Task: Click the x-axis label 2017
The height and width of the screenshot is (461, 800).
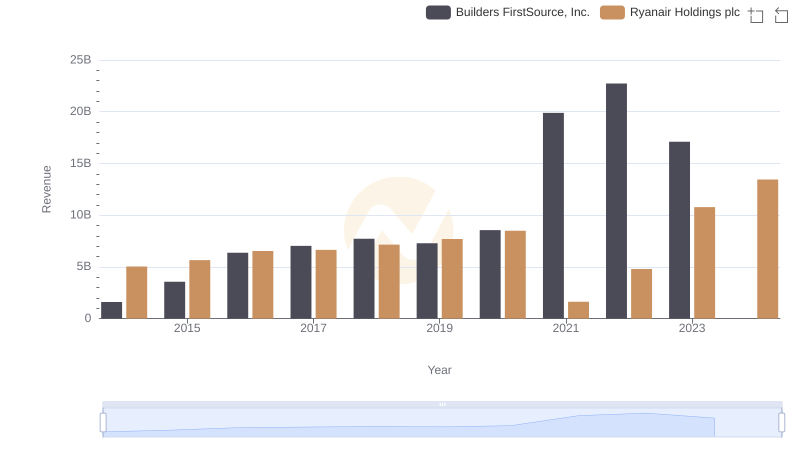Action: tap(313, 328)
